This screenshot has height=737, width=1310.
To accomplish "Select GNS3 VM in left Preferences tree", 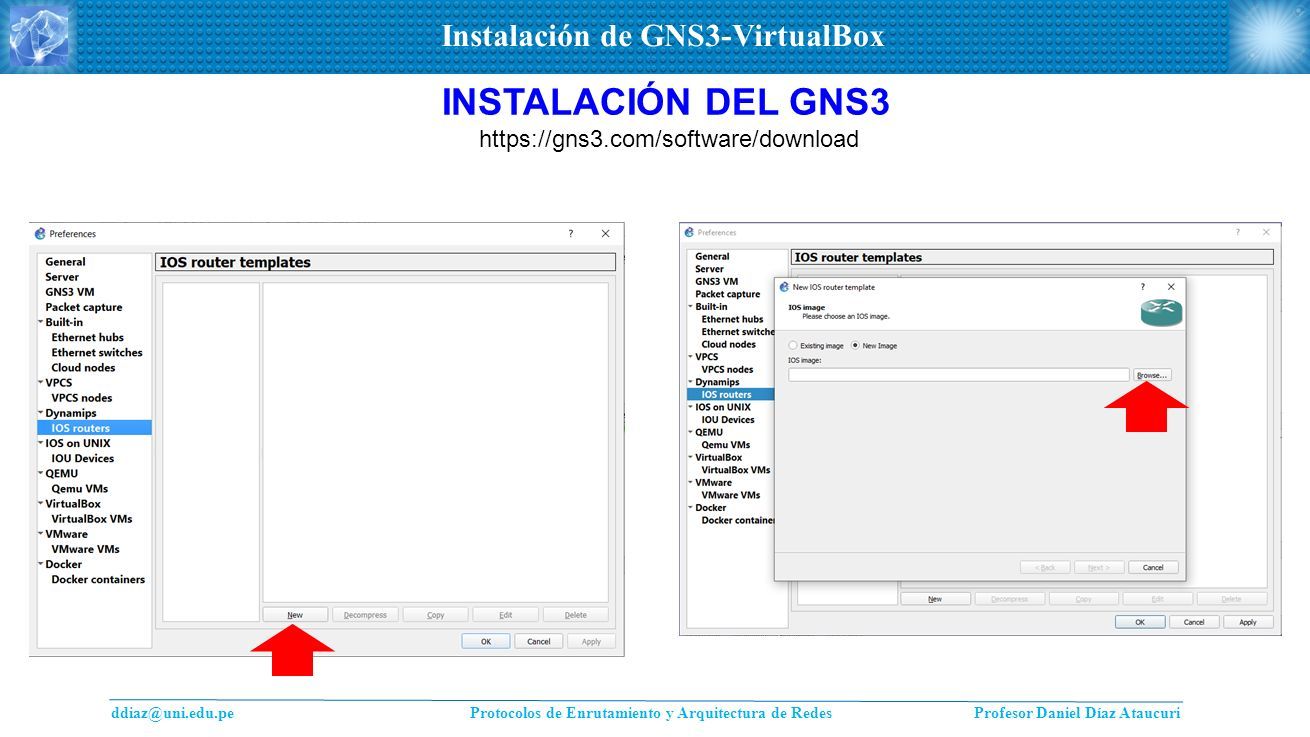I will (70, 292).
